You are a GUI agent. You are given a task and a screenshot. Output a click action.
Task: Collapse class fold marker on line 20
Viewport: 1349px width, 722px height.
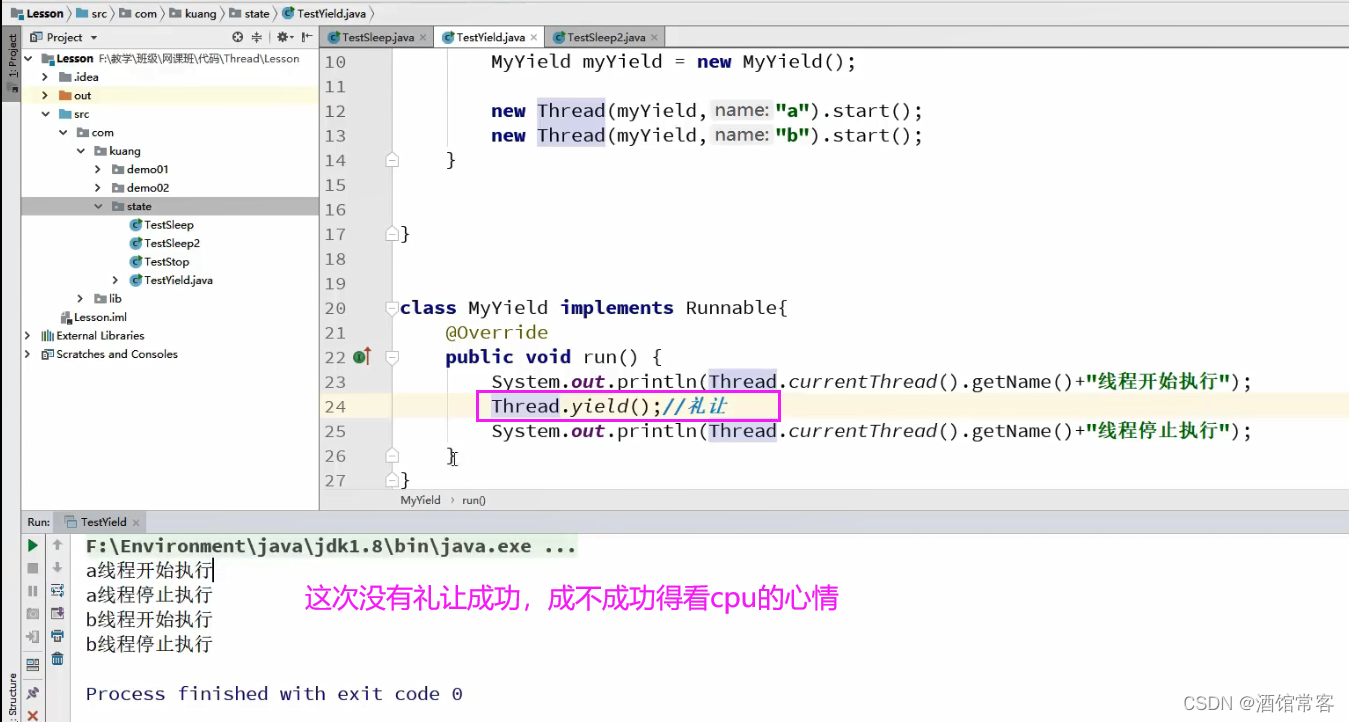(392, 308)
